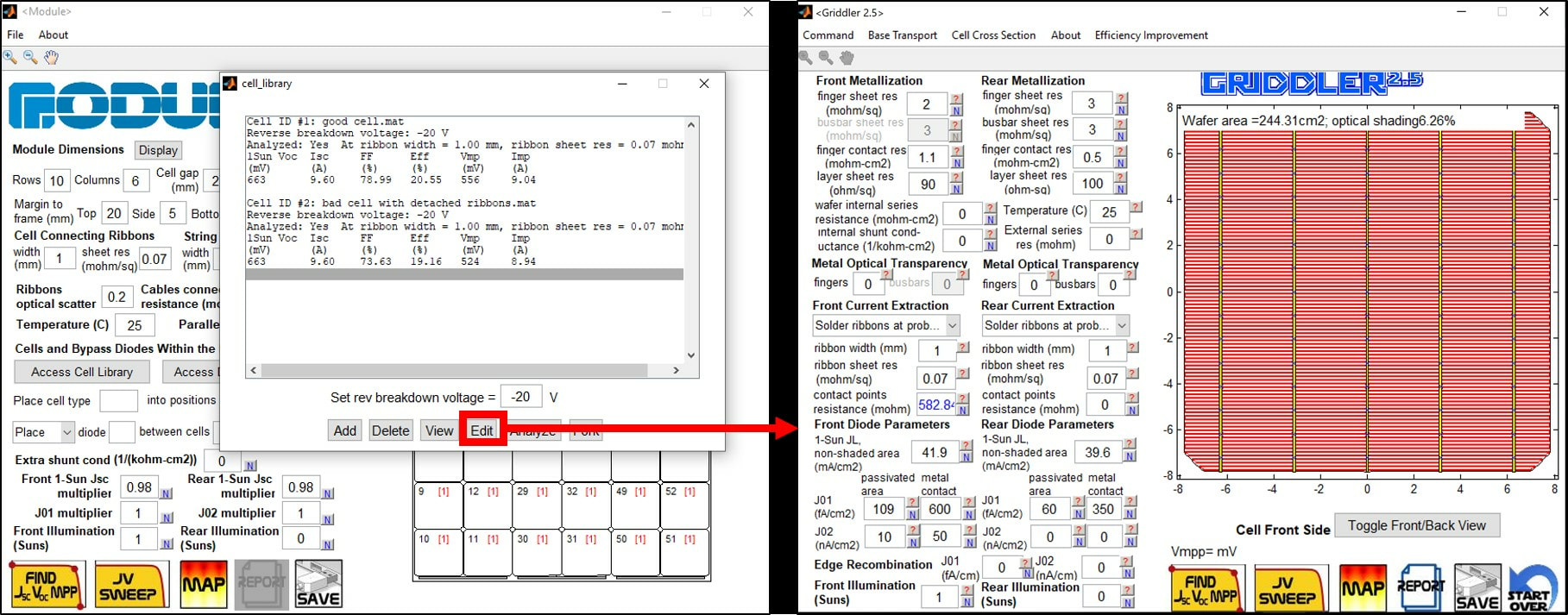Click N button beside Rear 1-Sun Jsc multiplier
This screenshot has width=1568, height=615.
click(328, 493)
